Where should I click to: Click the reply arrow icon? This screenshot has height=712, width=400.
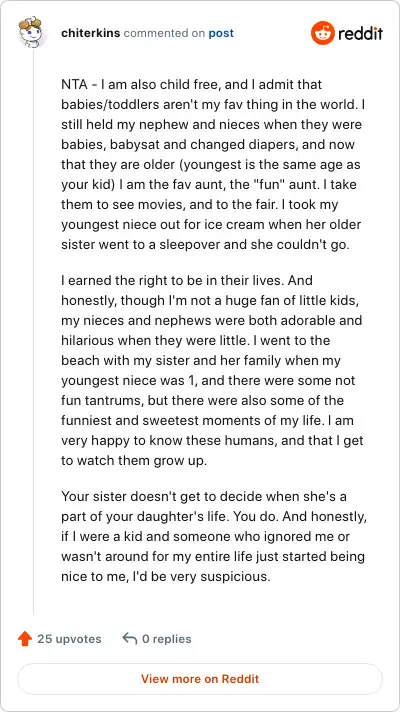[130, 639]
